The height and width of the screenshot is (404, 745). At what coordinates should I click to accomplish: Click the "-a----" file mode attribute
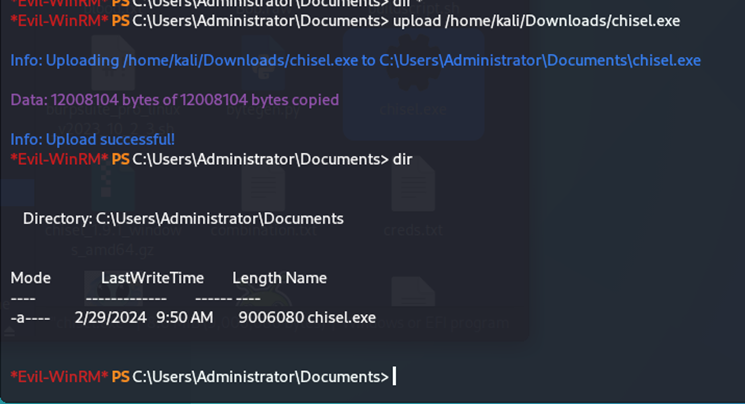(30, 317)
